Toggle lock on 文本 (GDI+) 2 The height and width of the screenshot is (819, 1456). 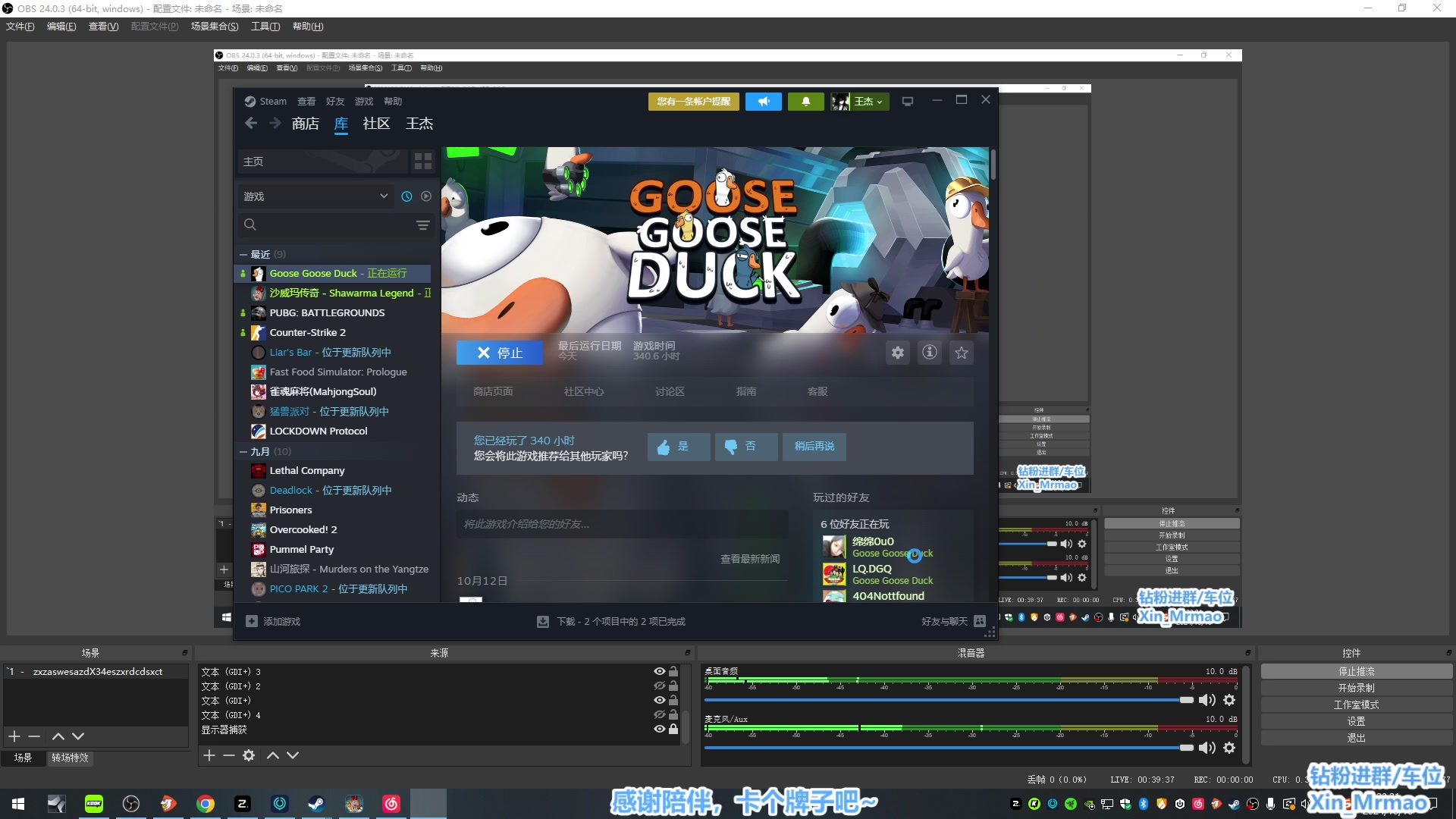673,686
